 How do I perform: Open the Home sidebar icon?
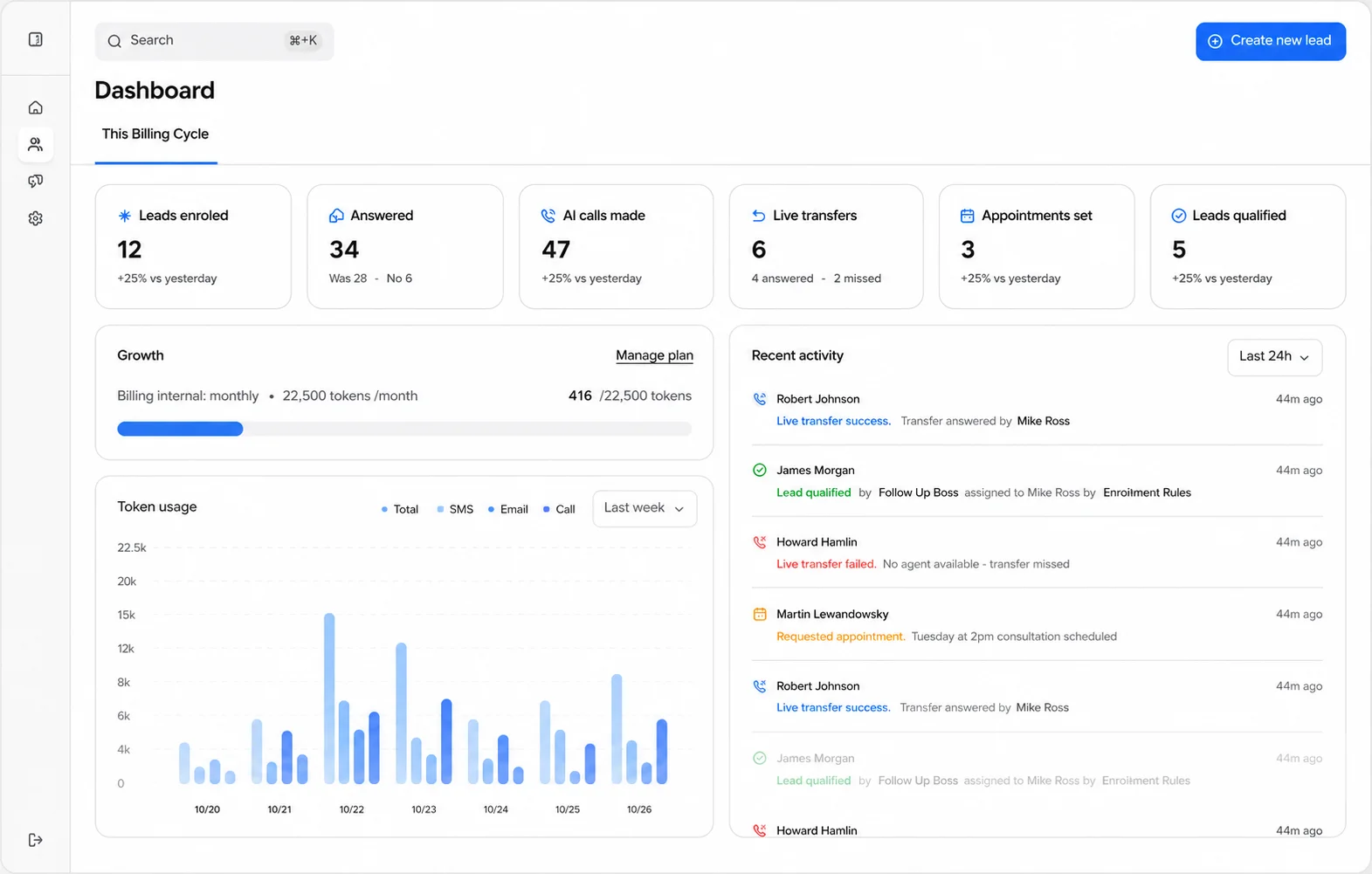[x=36, y=107]
